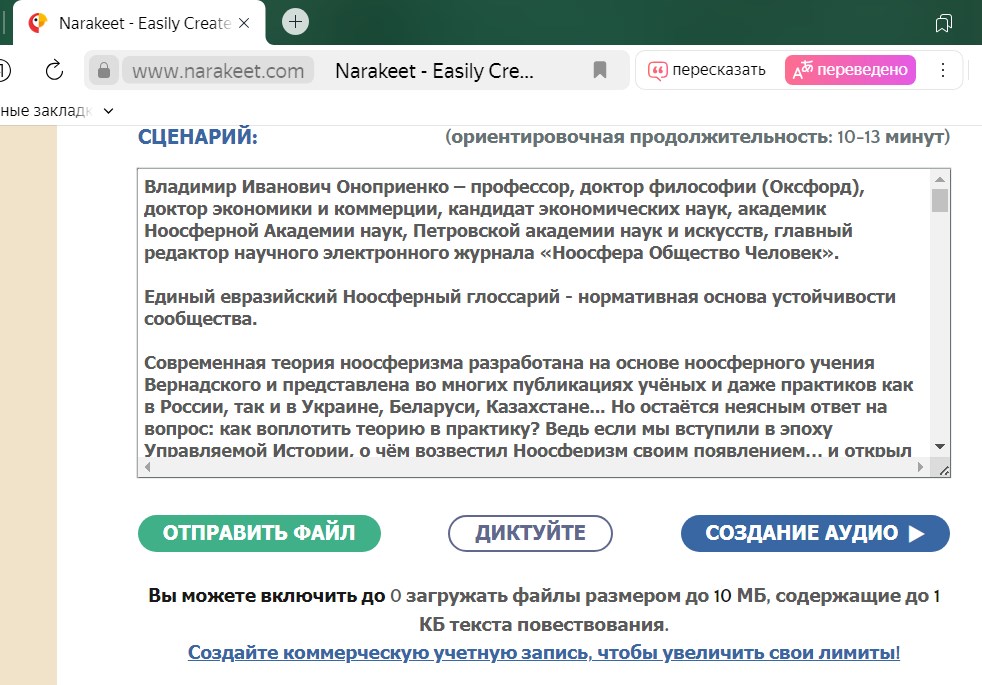Click the vertical scrollbar thumb of the script
This screenshot has height=685, width=982.
[939, 201]
